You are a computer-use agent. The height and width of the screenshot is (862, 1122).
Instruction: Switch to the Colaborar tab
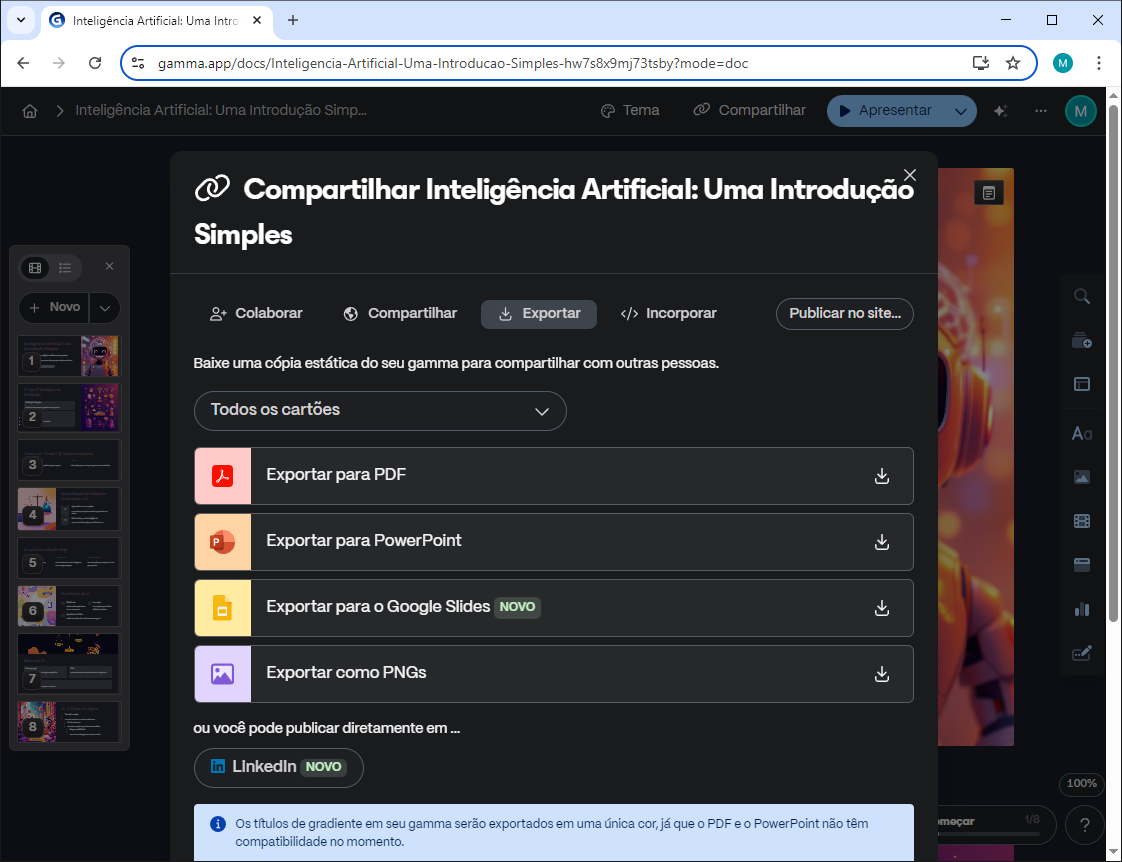(x=256, y=314)
